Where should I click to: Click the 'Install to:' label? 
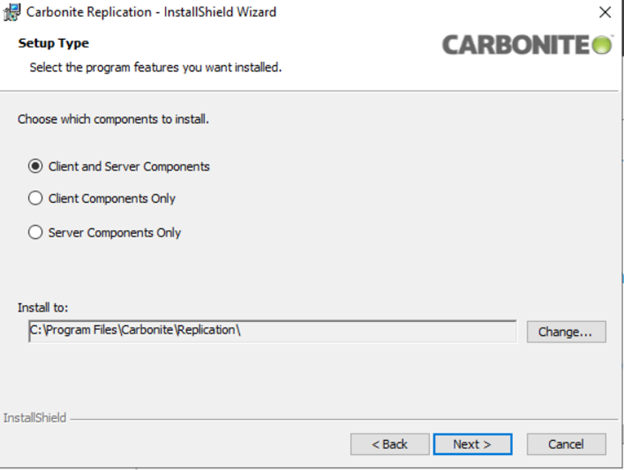pyautogui.click(x=42, y=307)
